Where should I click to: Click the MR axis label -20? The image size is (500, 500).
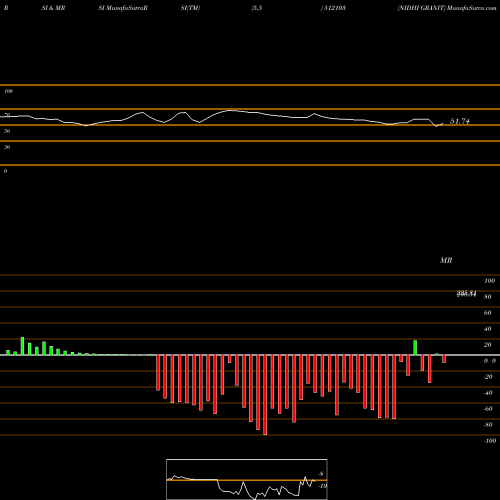[488, 377]
